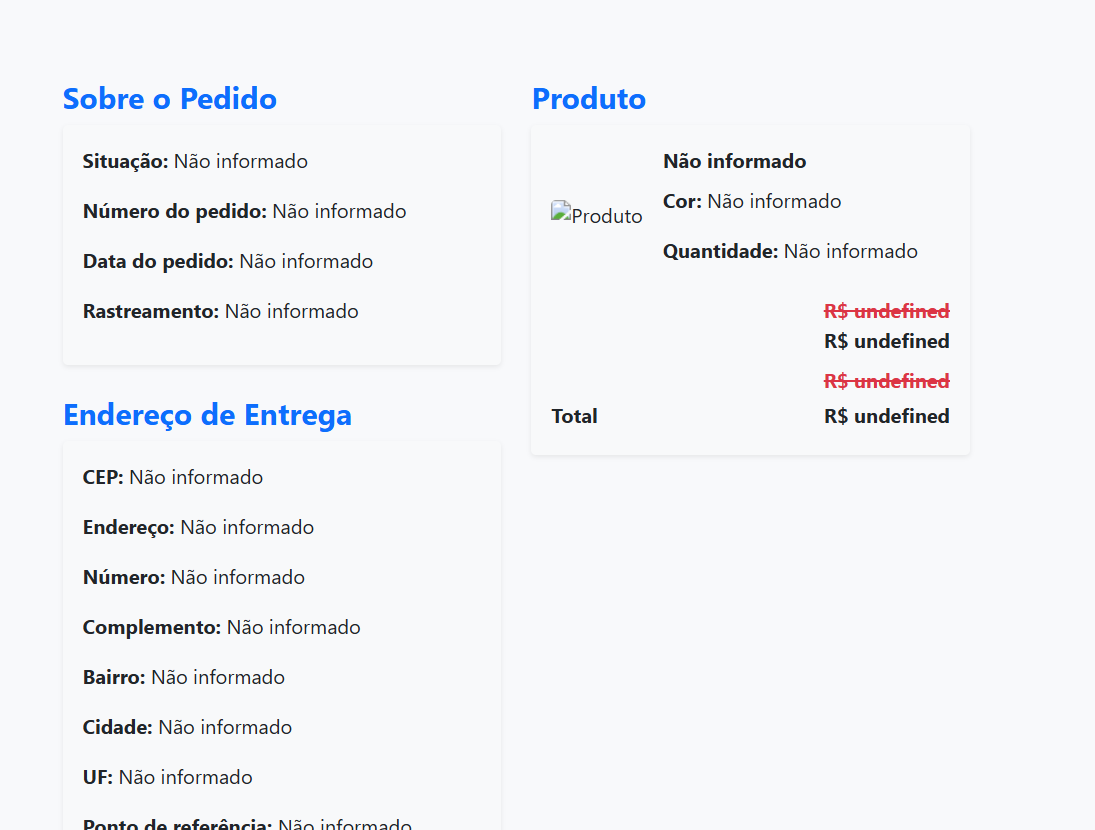1095x830 pixels.
Task: Click the broken Produto image placeholder
Action: [x=597, y=215]
